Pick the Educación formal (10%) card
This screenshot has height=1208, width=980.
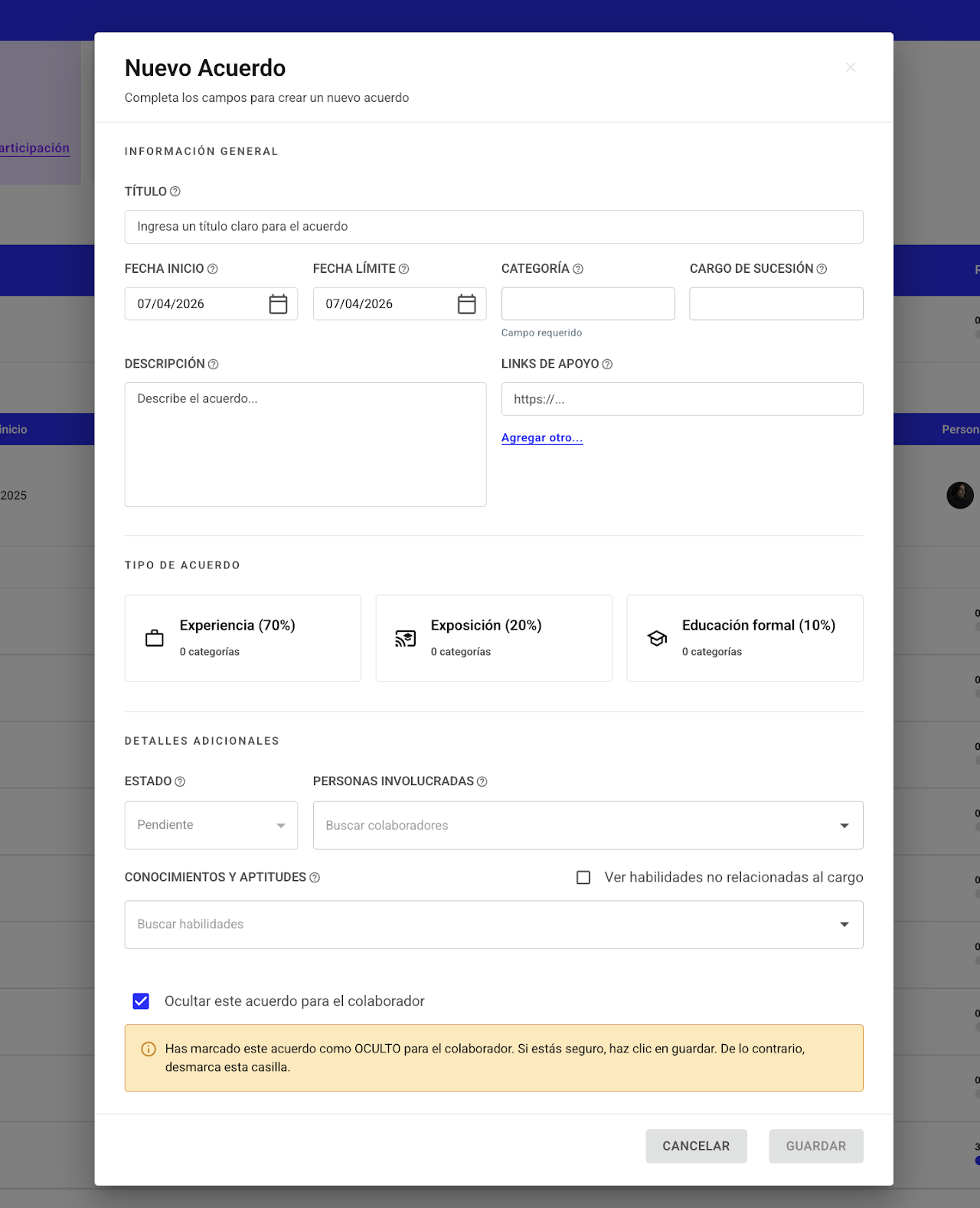tap(745, 638)
